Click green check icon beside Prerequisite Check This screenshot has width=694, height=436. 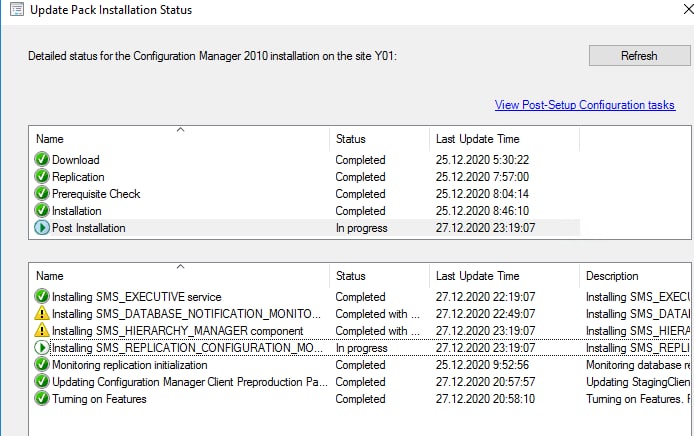[42, 193]
